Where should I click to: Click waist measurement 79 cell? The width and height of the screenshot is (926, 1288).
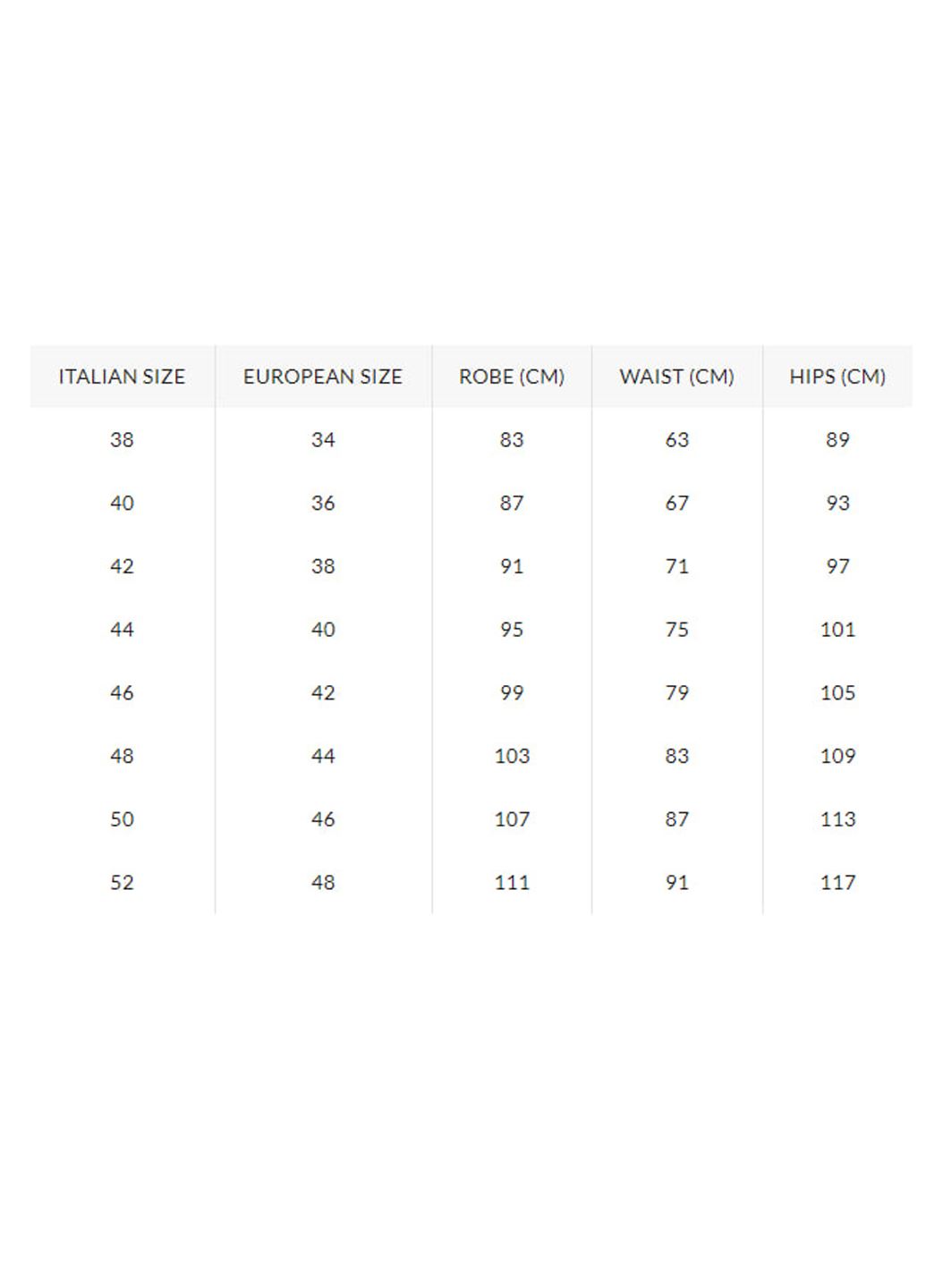click(677, 693)
